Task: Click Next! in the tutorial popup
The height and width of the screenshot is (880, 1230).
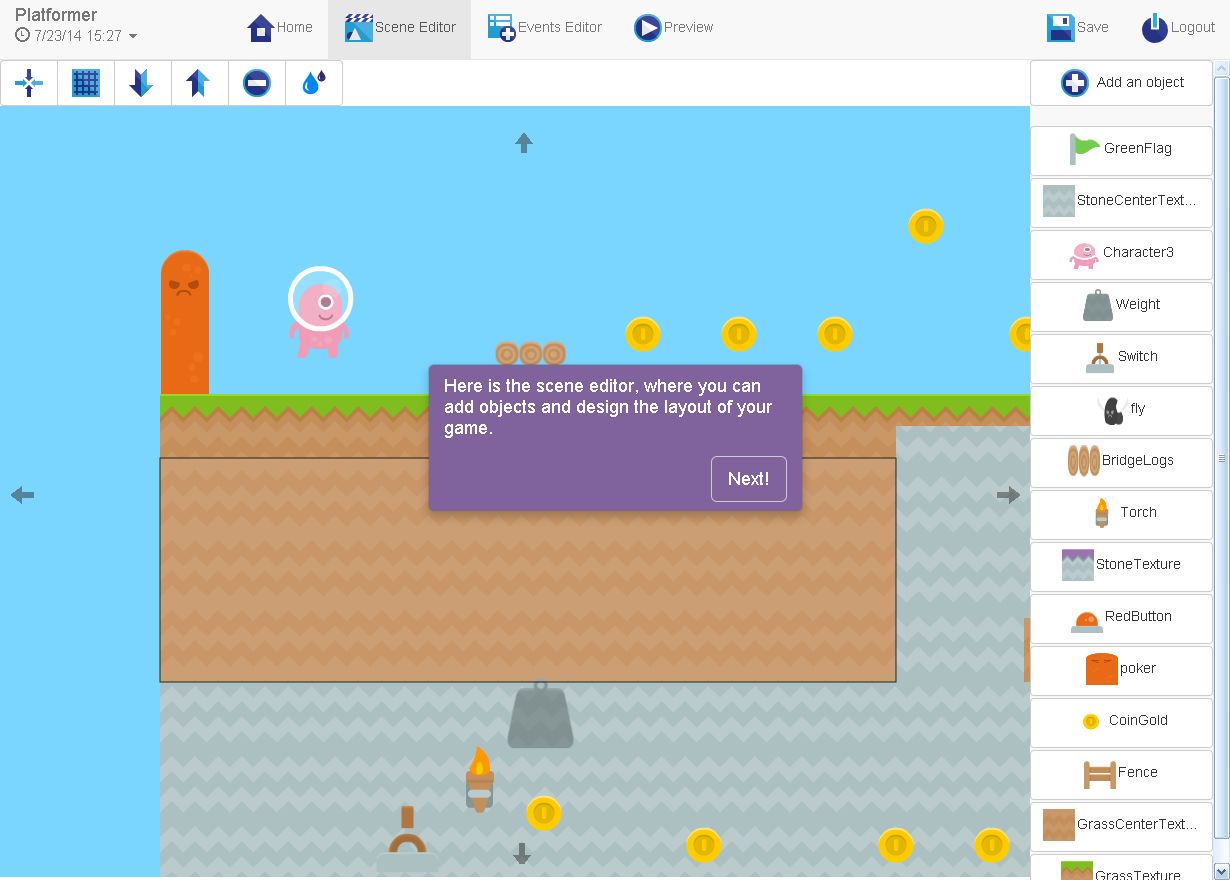Action: pos(749,479)
